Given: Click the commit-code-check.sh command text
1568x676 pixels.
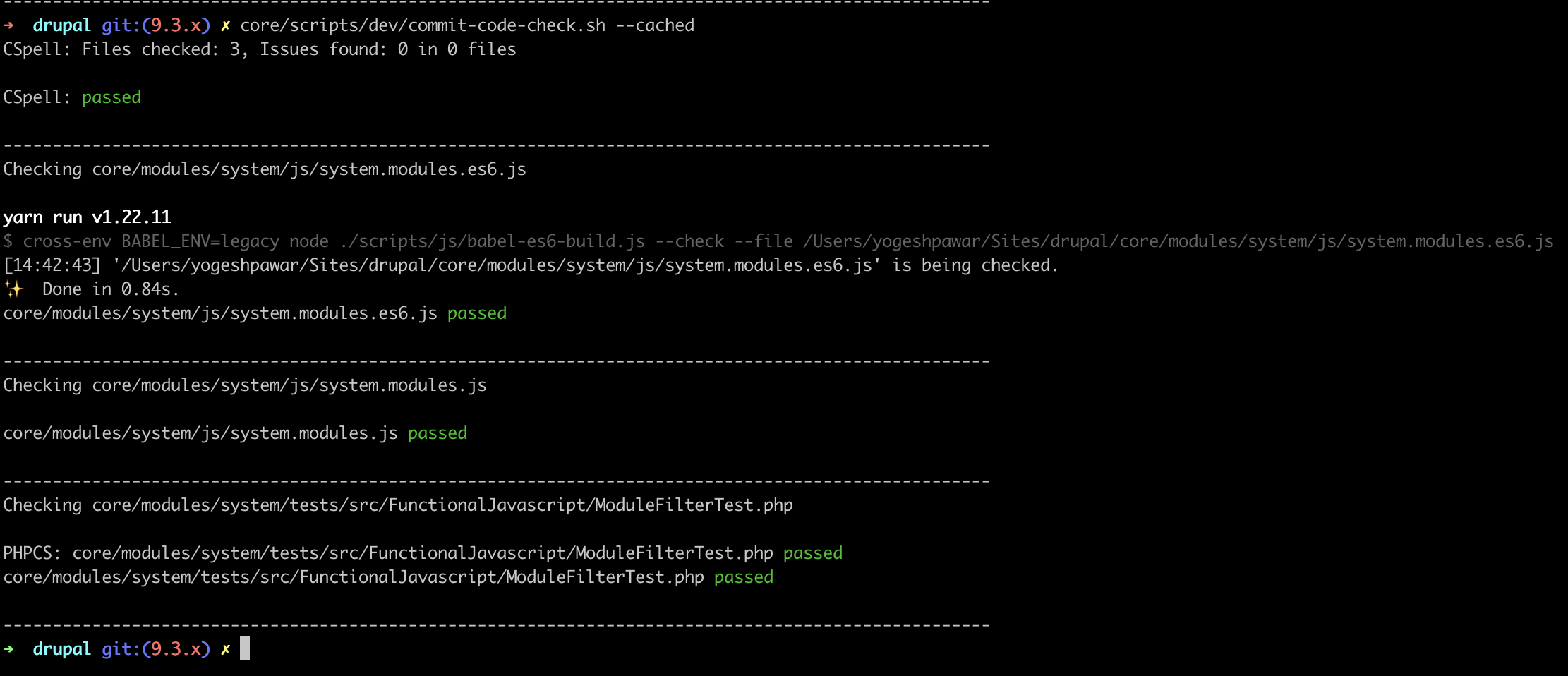Looking at the screenshot, I should (x=423, y=25).
